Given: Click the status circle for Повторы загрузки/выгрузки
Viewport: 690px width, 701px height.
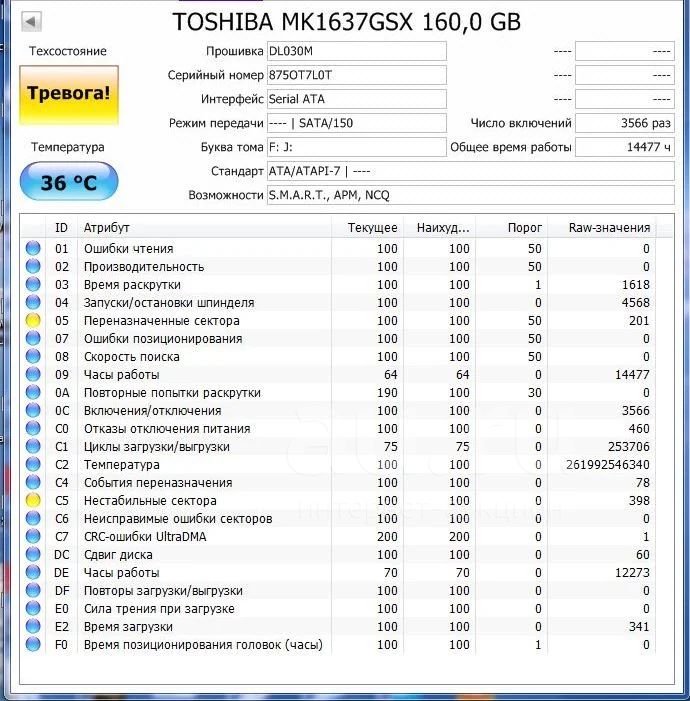Looking at the screenshot, I should (x=33, y=590).
